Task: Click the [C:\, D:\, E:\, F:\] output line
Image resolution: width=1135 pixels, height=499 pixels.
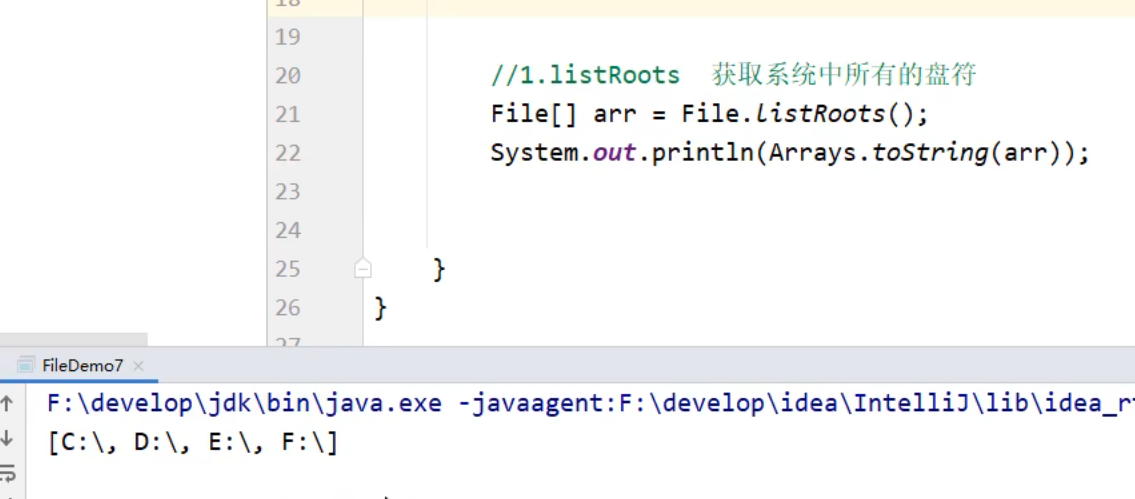Action: point(193,442)
